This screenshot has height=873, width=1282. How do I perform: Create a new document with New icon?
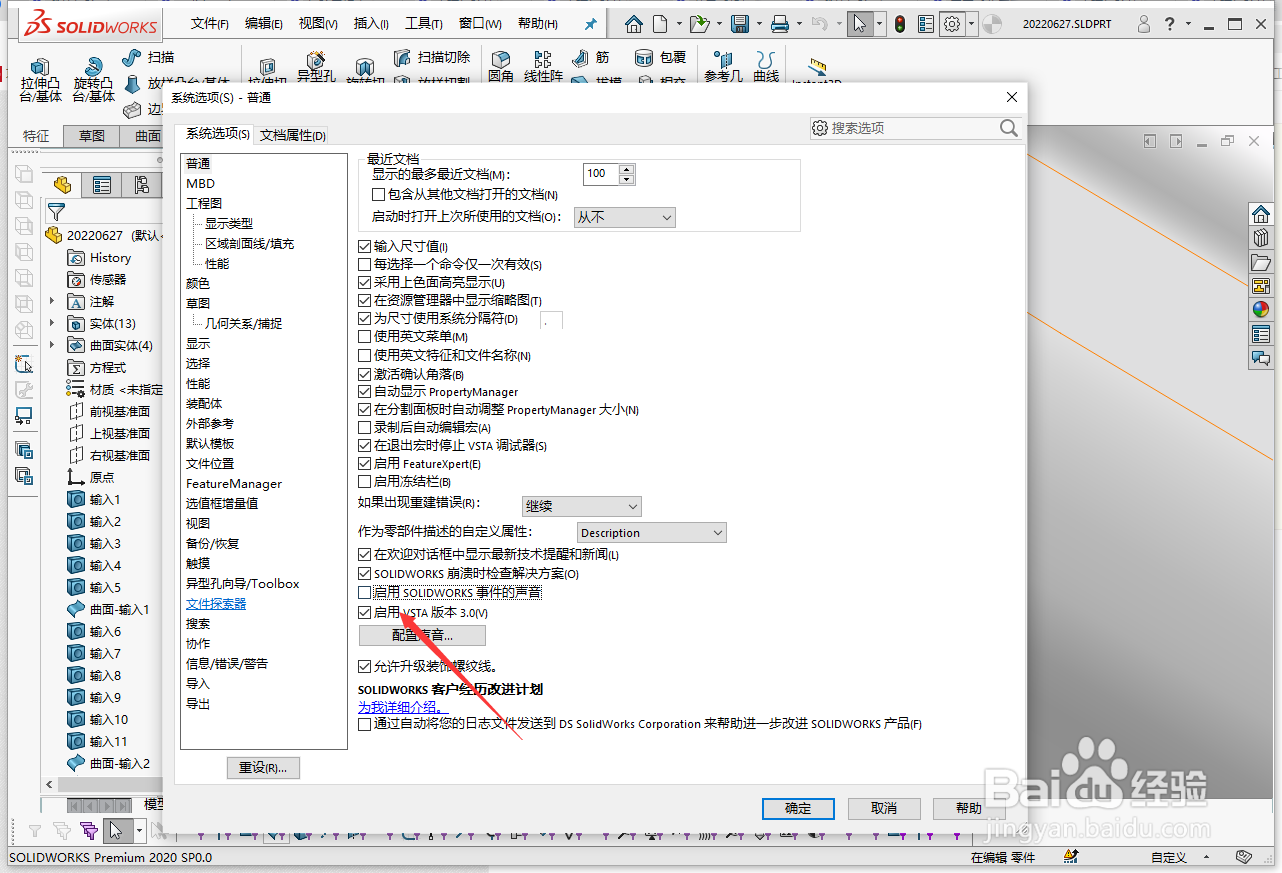[x=660, y=24]
